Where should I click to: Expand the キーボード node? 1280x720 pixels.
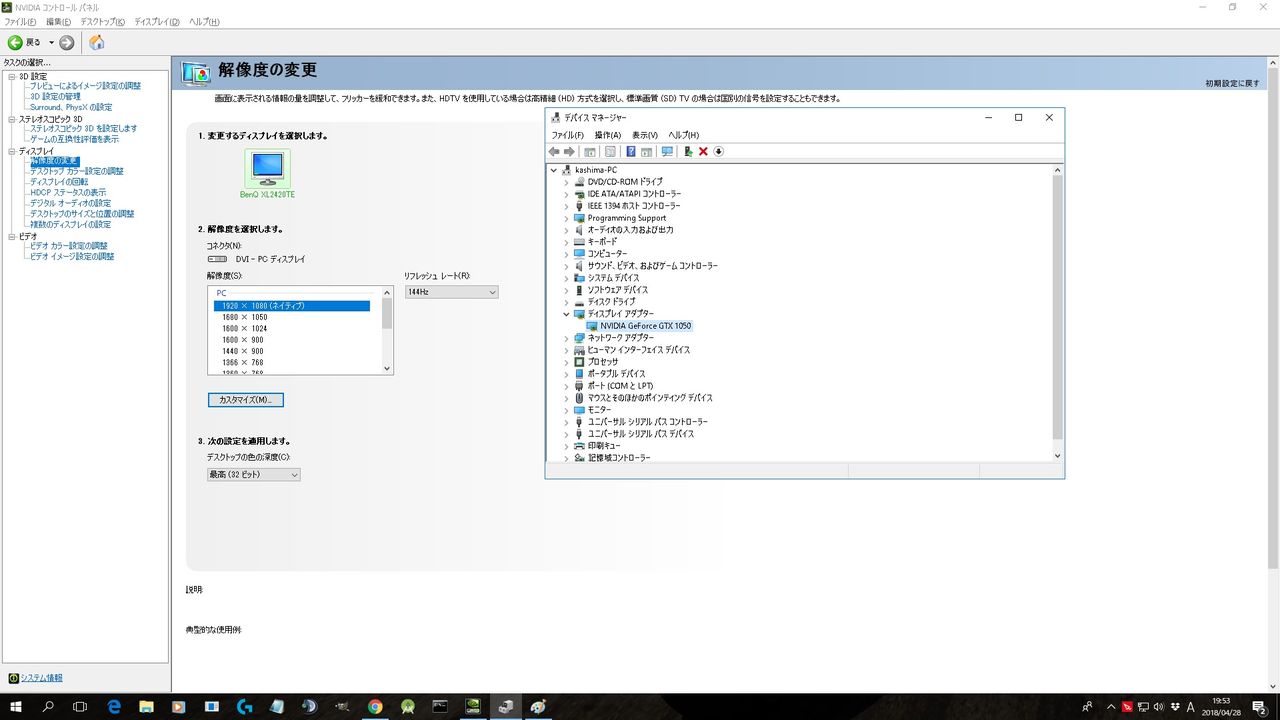tap(566, 242)
